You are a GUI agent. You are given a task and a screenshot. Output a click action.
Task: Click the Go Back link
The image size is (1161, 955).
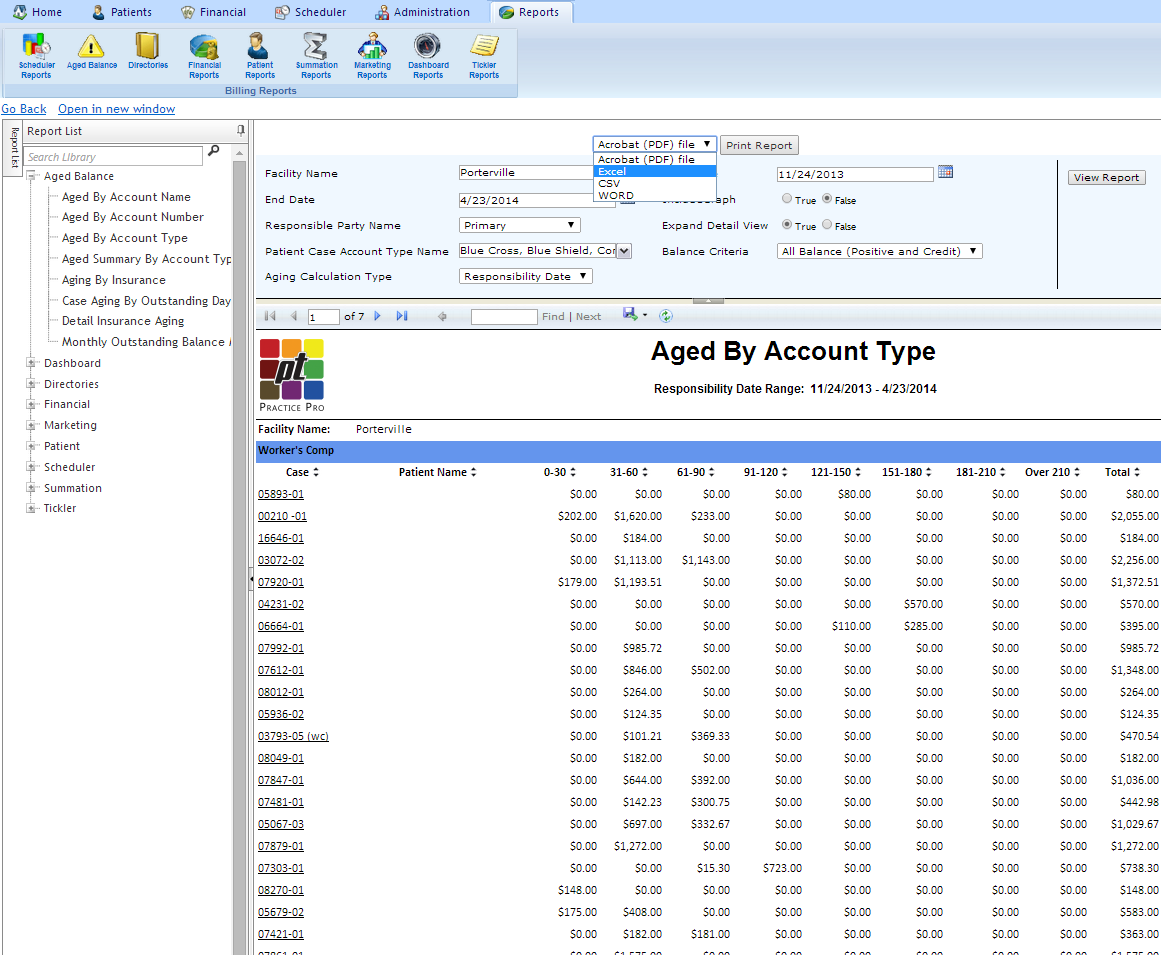(x=24, y=109)
